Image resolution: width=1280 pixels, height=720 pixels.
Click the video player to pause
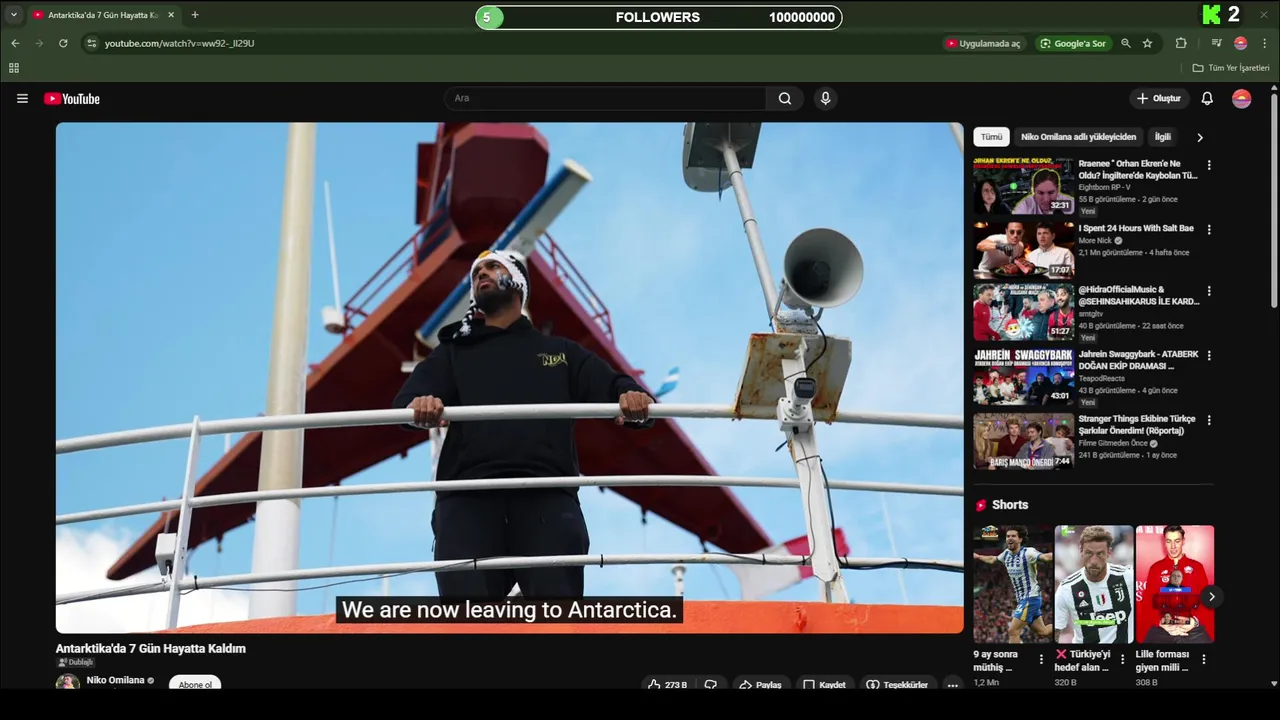click(x=509, y=378)
